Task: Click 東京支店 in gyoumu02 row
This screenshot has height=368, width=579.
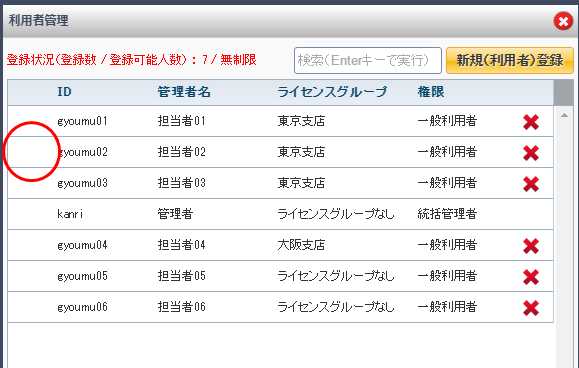Action: tap(301, 152)
